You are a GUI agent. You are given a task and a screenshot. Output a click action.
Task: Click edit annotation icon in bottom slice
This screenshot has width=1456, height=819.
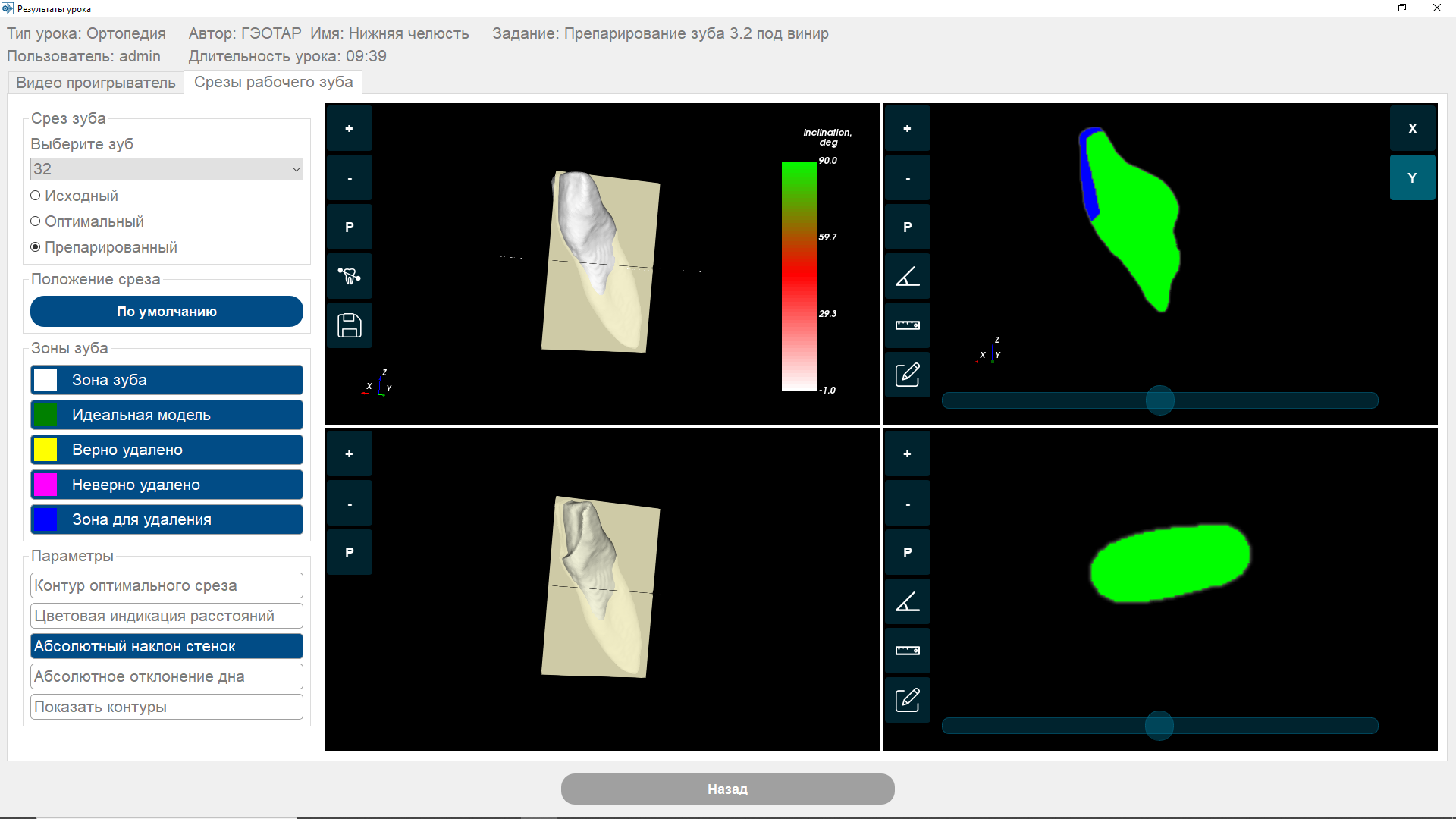point(907,699)
